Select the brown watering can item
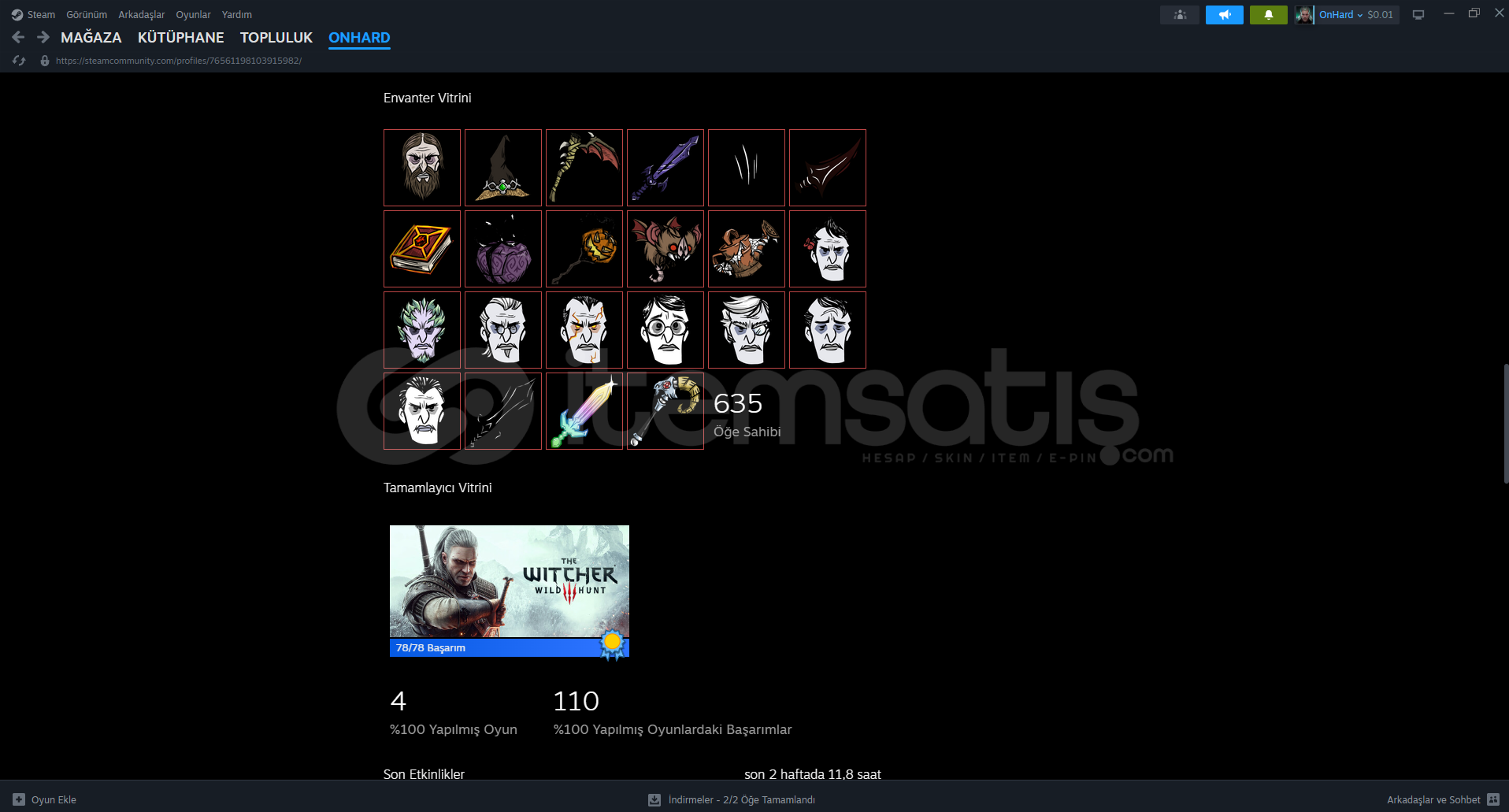 [747, 249]
